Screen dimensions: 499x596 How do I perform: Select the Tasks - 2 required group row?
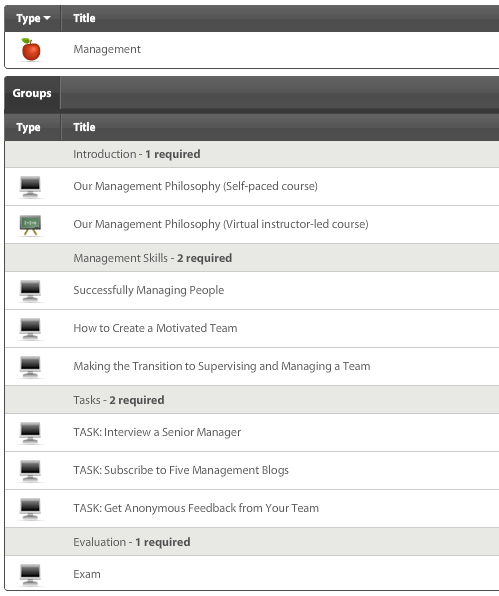(252, 400)
